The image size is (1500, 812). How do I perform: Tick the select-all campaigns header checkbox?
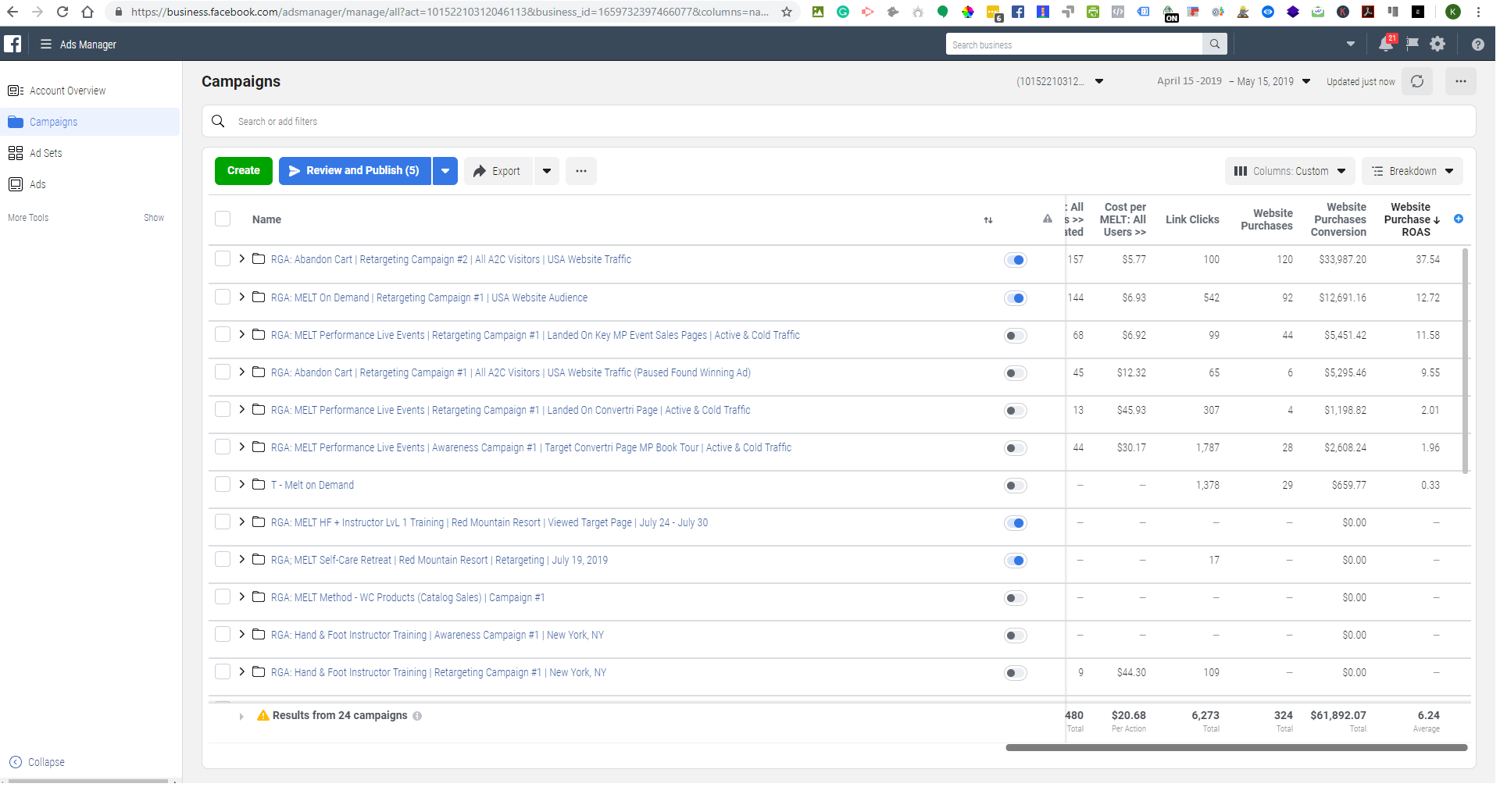(223, 219)
